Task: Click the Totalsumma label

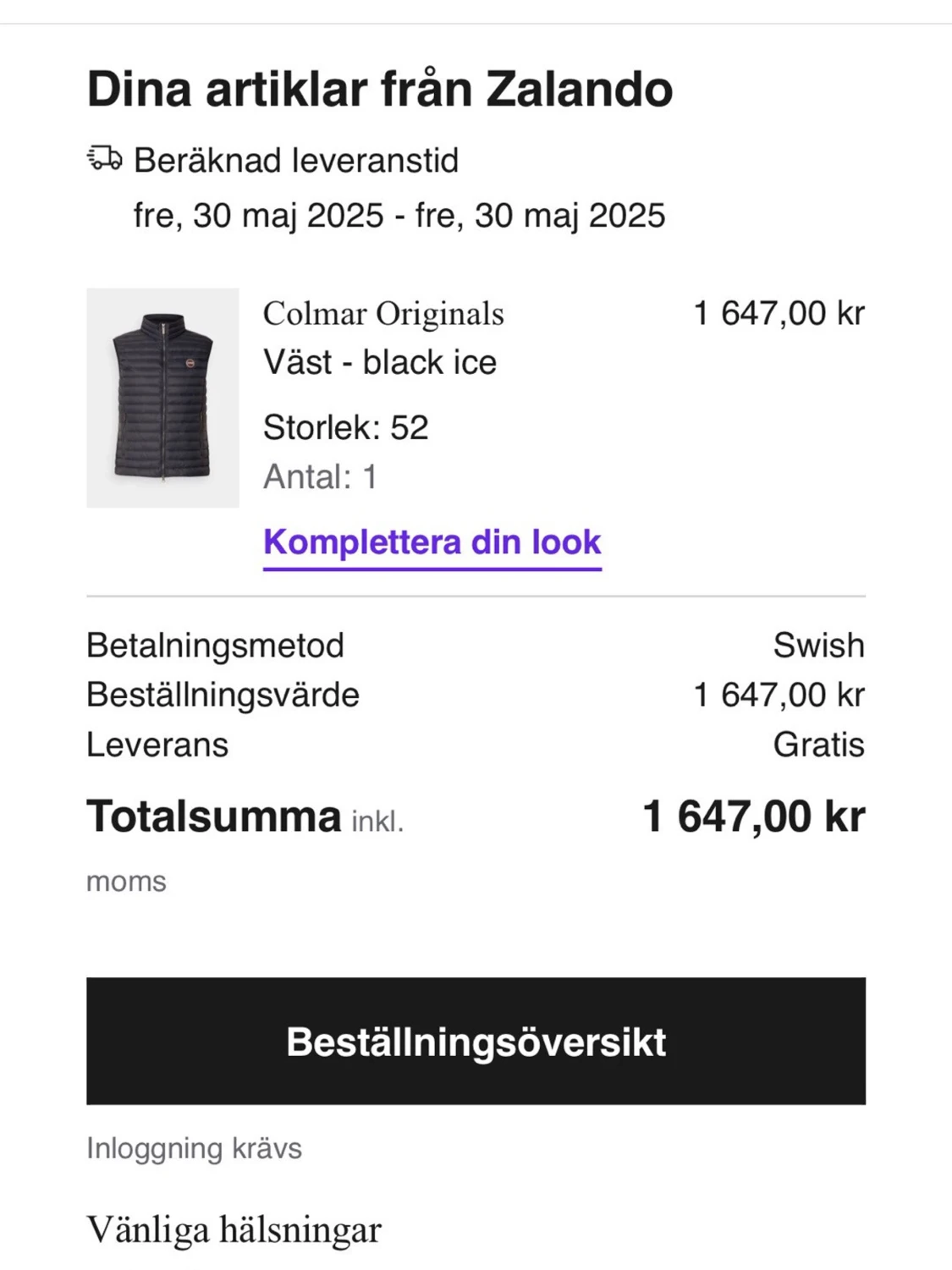Action: tap(213, 816)
